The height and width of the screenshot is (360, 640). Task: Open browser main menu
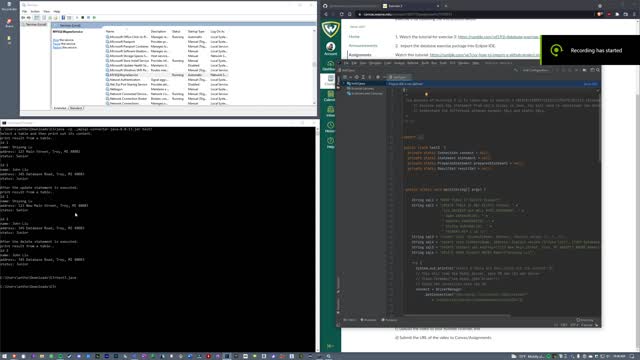tap(634, 14)
